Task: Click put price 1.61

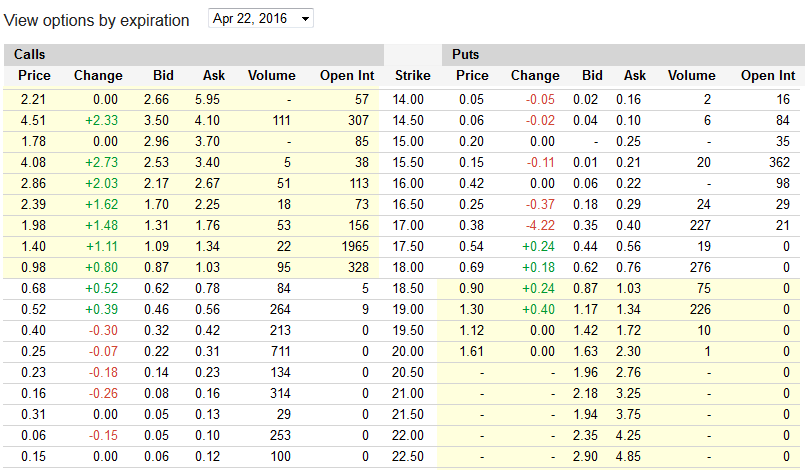Action: (x=471, y=352)
